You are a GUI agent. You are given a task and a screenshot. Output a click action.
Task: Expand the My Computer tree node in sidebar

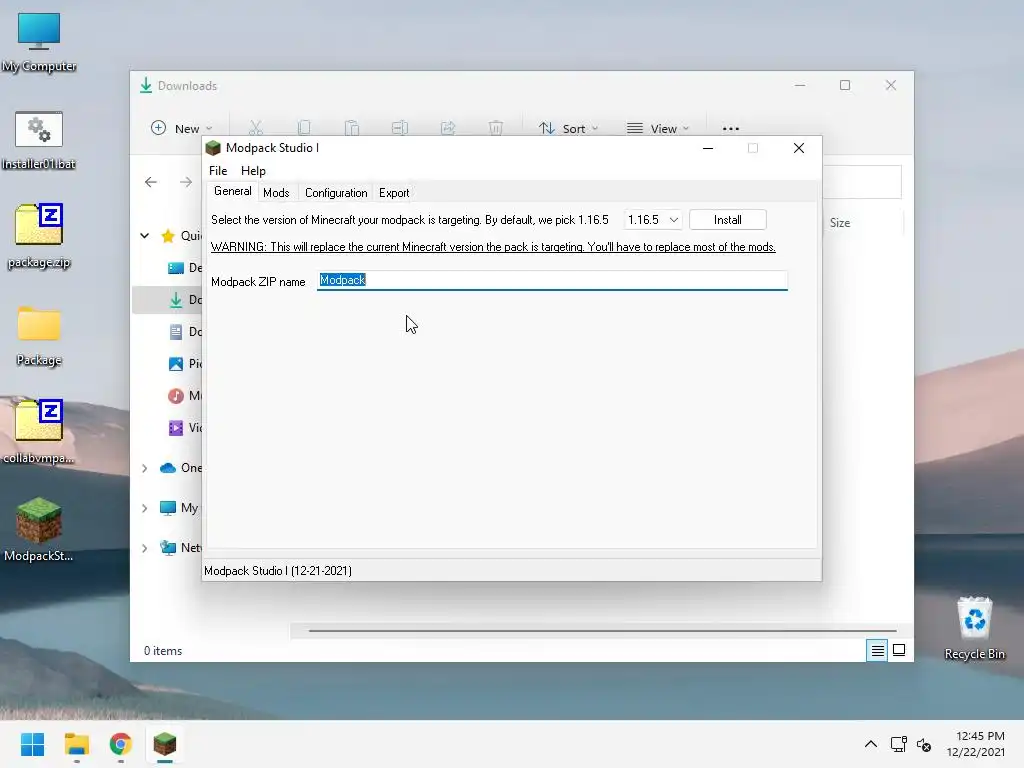pyautogui.click(x=145, y=508)
